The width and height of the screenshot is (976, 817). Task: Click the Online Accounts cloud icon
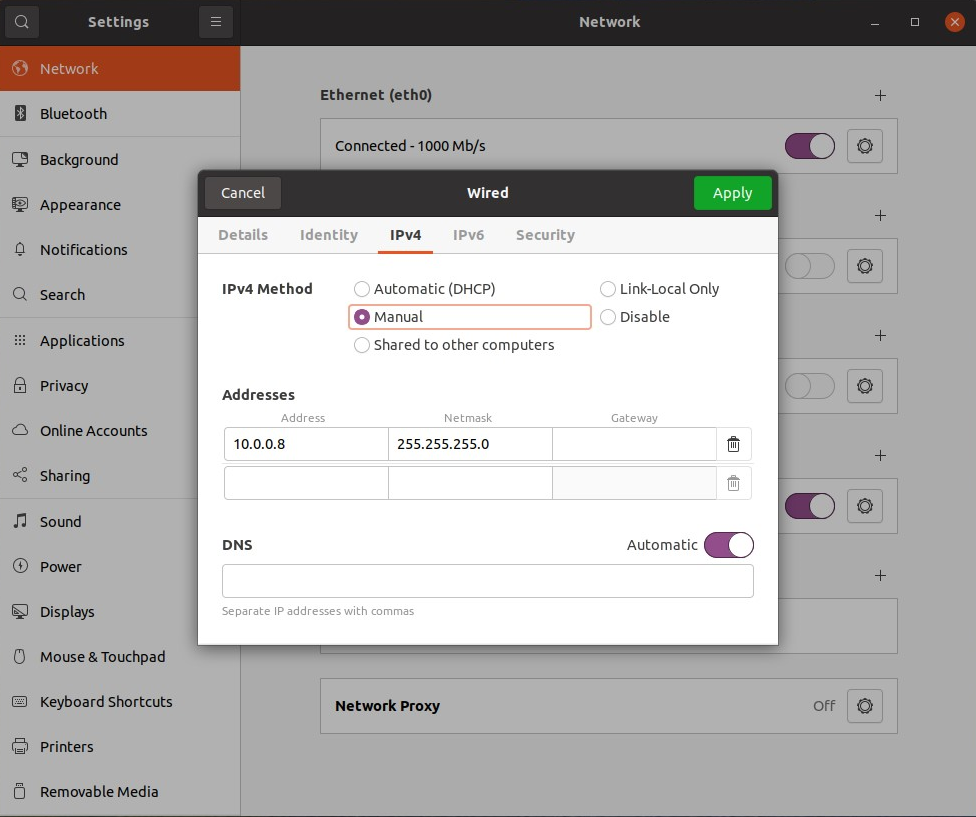(x=20, y=430)
